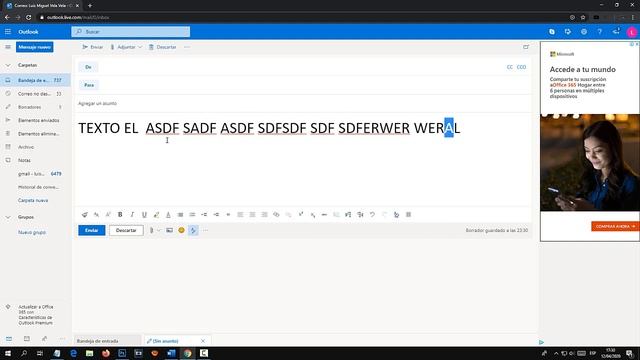Show the CC field
This screenshot has width=640, height=360.
pyautogui.click(x=509, y=67)
